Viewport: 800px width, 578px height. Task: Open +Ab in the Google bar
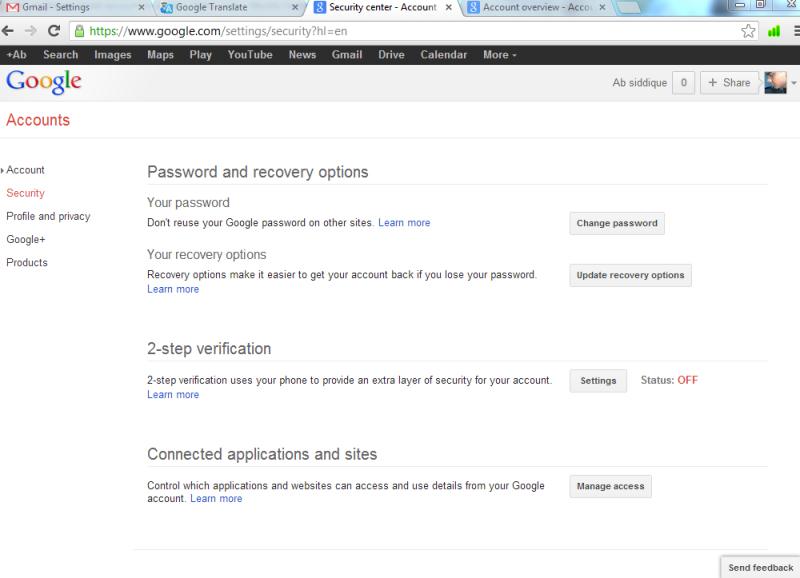click(x=16, y=55)
